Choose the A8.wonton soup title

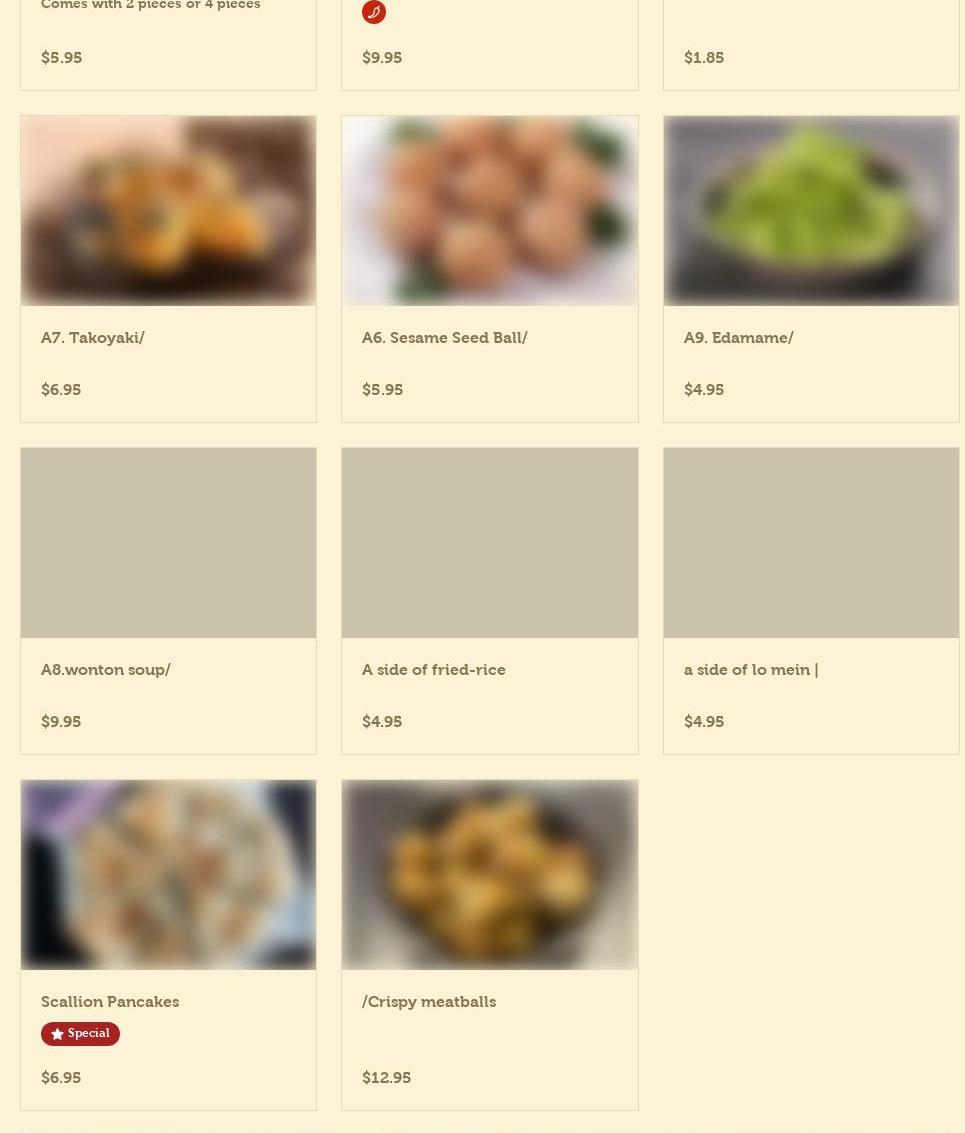point(106,670)
